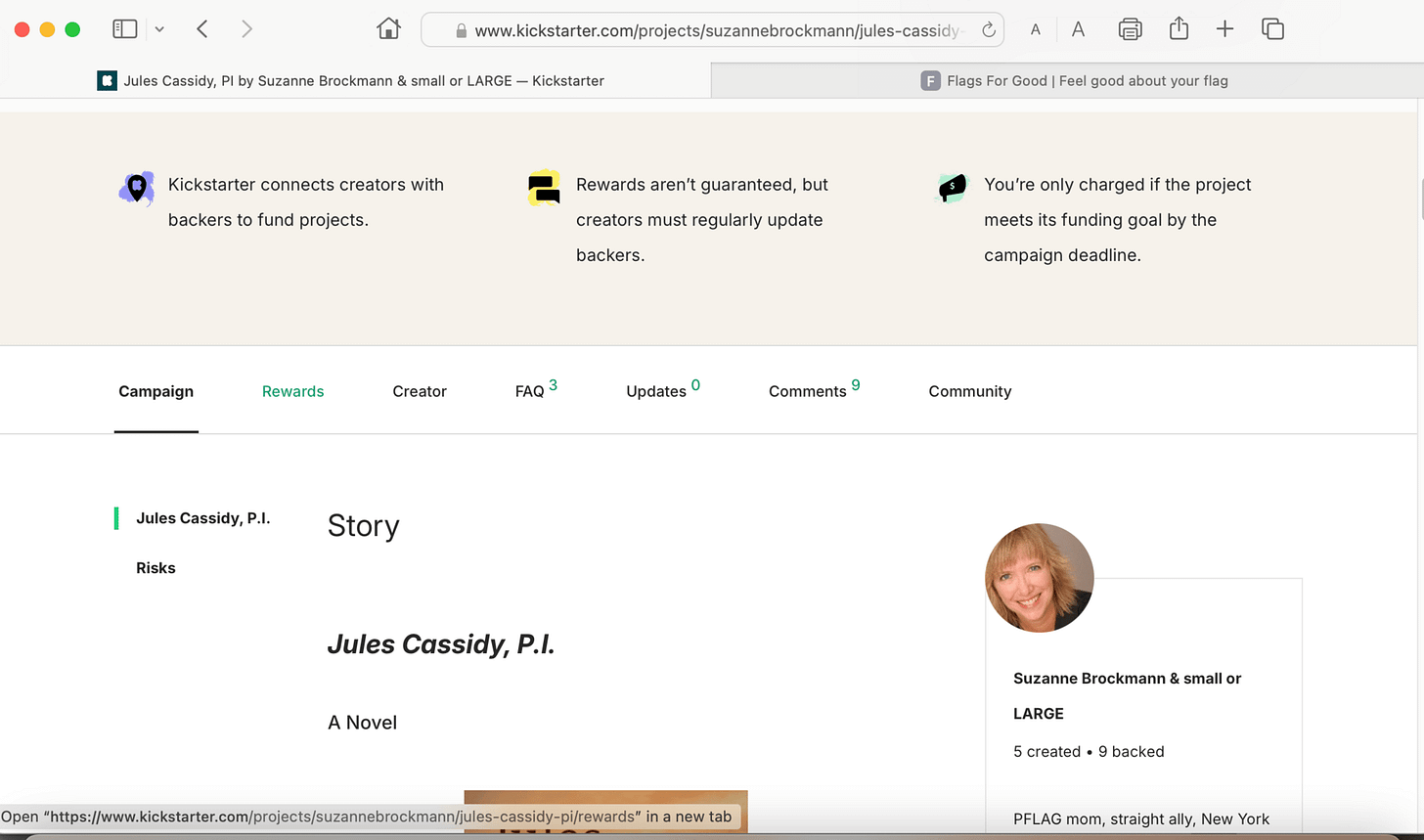Click the back navigation arrow

(201, 28)
